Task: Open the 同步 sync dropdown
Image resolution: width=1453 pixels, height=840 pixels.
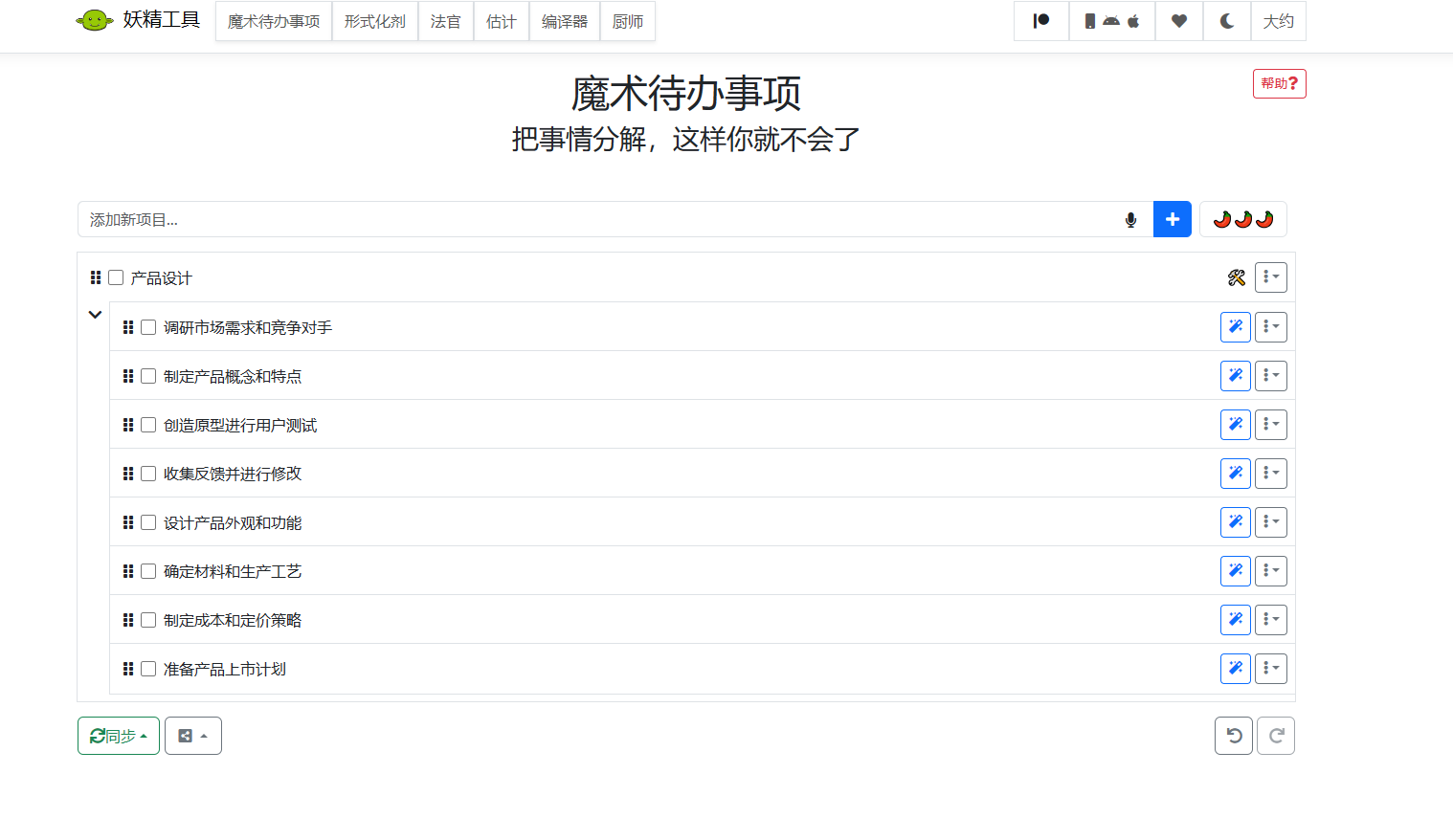Action: [x=119, y=736]
